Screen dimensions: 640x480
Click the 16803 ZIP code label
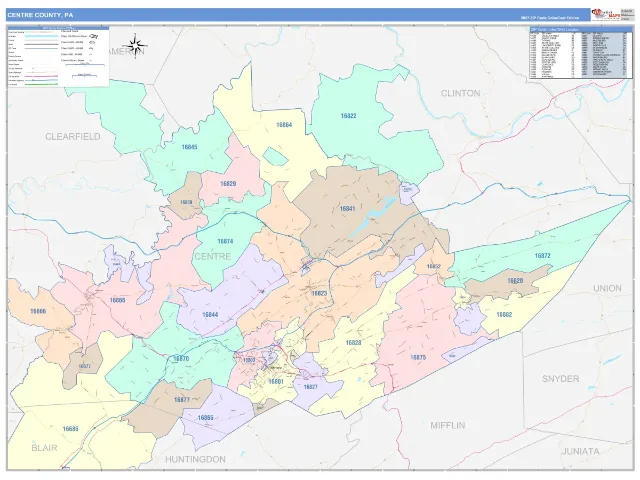[249, 360]
